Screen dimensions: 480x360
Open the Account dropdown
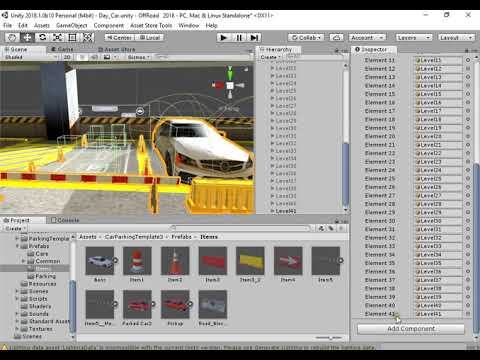pos(368,37)
